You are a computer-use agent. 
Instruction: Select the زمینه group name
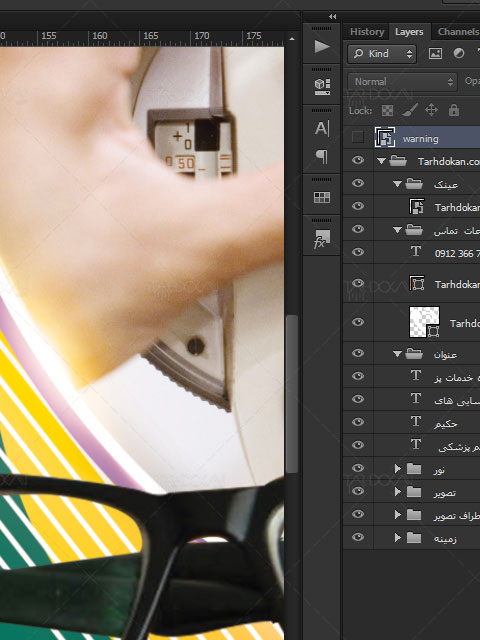[445, 539]
